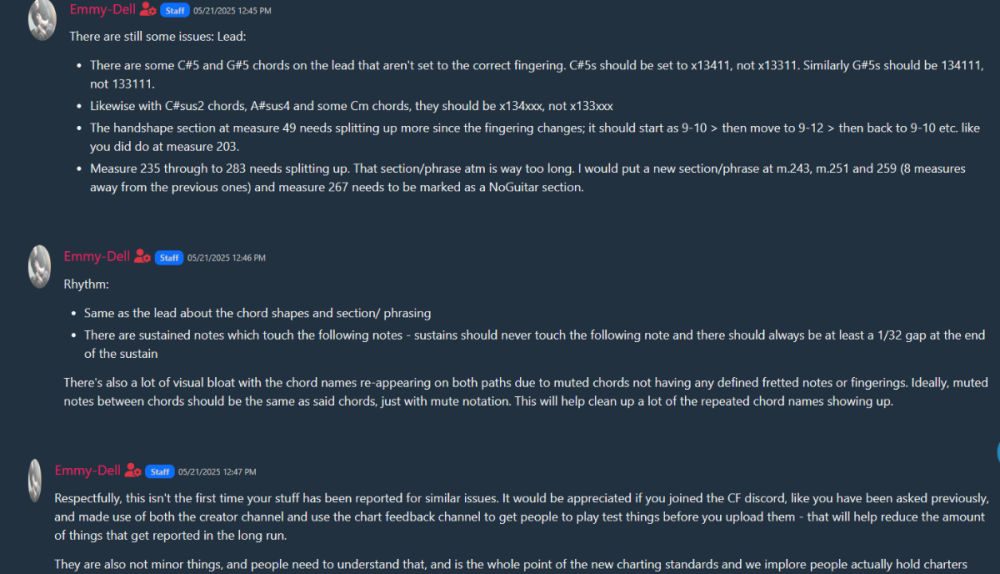Click the Staff badge on the 12:45 PM post
Image resolution: width=1000 pixels, height=574 pixels.
[x=174, y=10]
